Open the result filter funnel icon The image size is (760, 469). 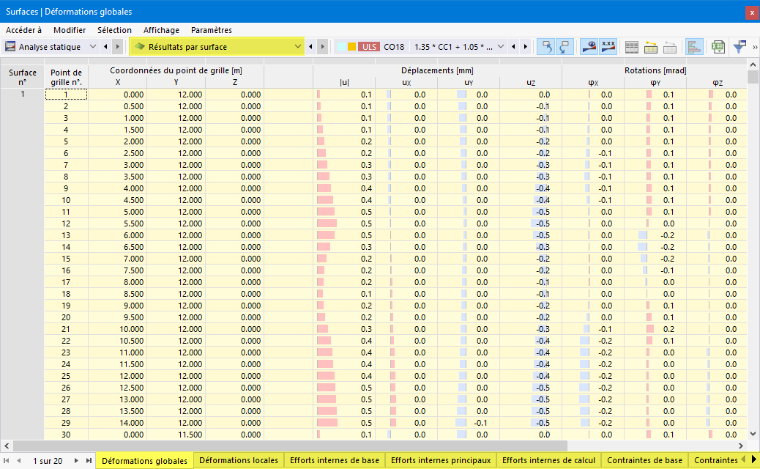tap(739, 47)
